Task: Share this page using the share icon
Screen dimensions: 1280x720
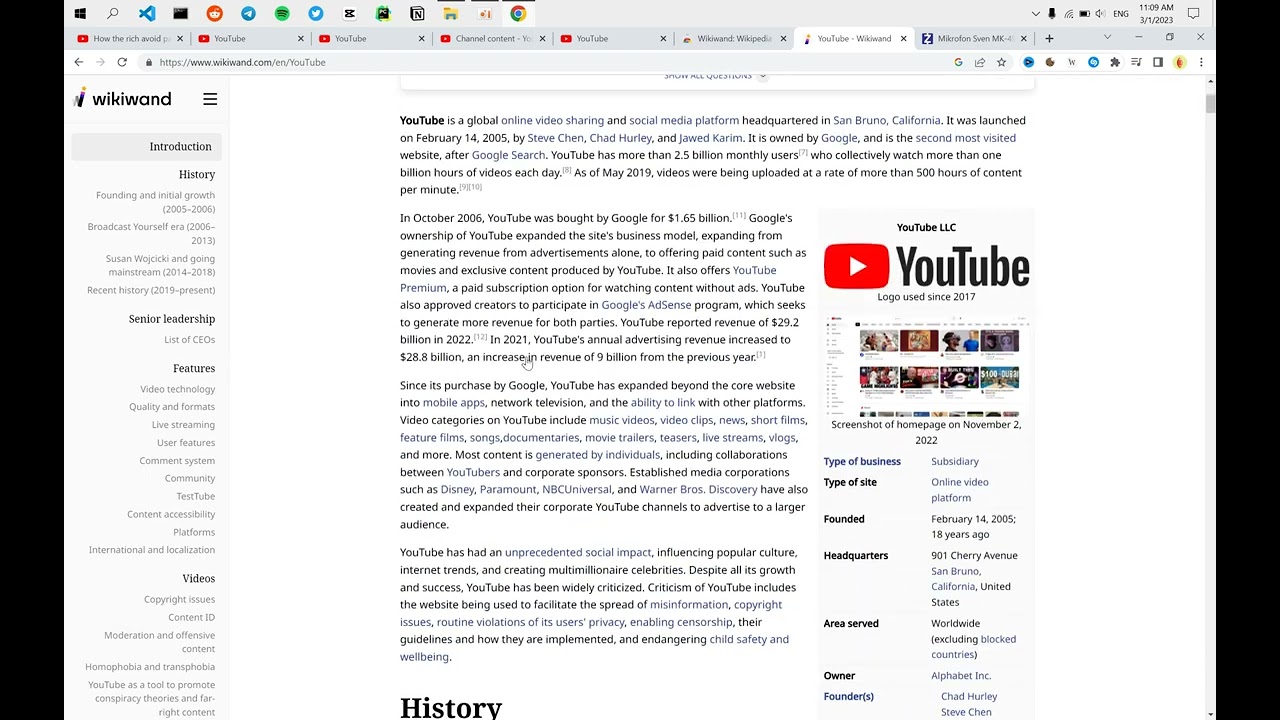Action: [x=980, y=62]
